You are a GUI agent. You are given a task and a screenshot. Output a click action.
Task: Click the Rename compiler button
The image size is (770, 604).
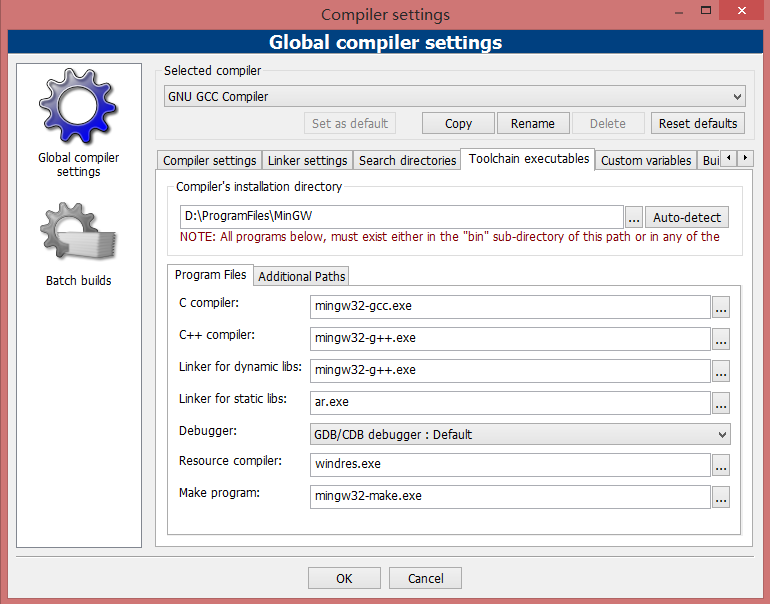[x=533, y=123]
